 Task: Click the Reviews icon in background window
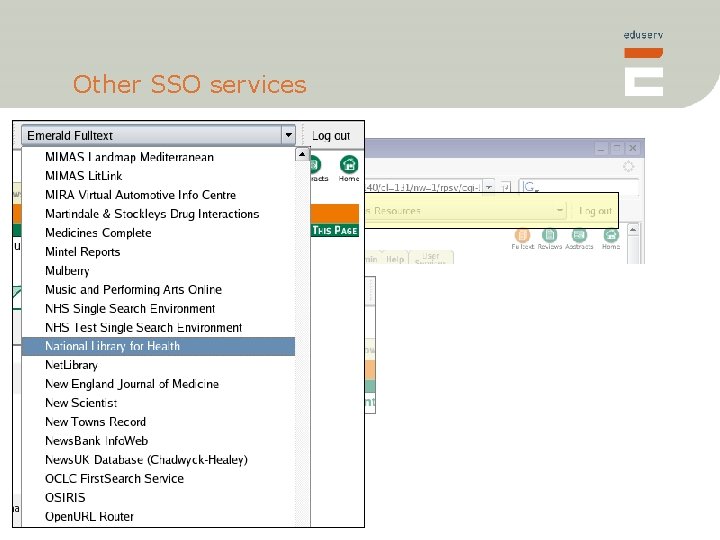550,239
